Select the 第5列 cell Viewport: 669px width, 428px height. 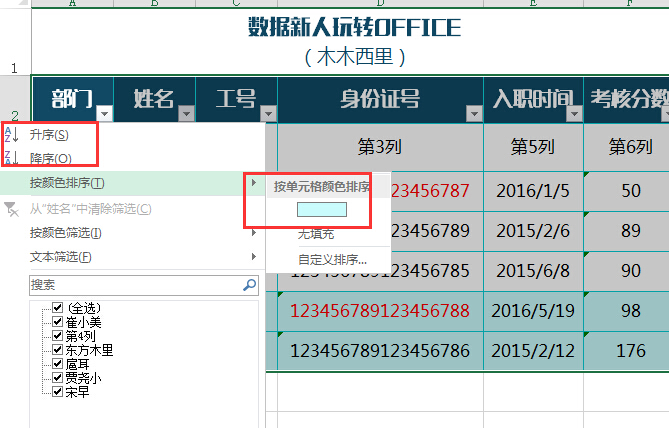click(533, 147)
